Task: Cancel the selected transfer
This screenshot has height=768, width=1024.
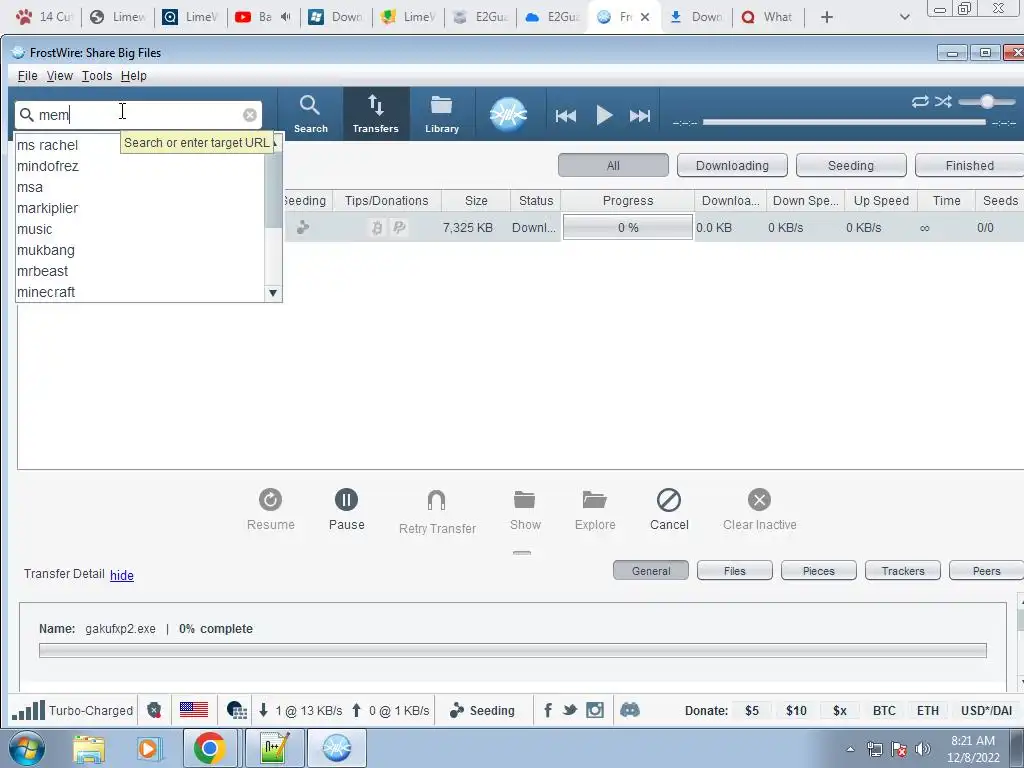Action: tap(669, 509)
